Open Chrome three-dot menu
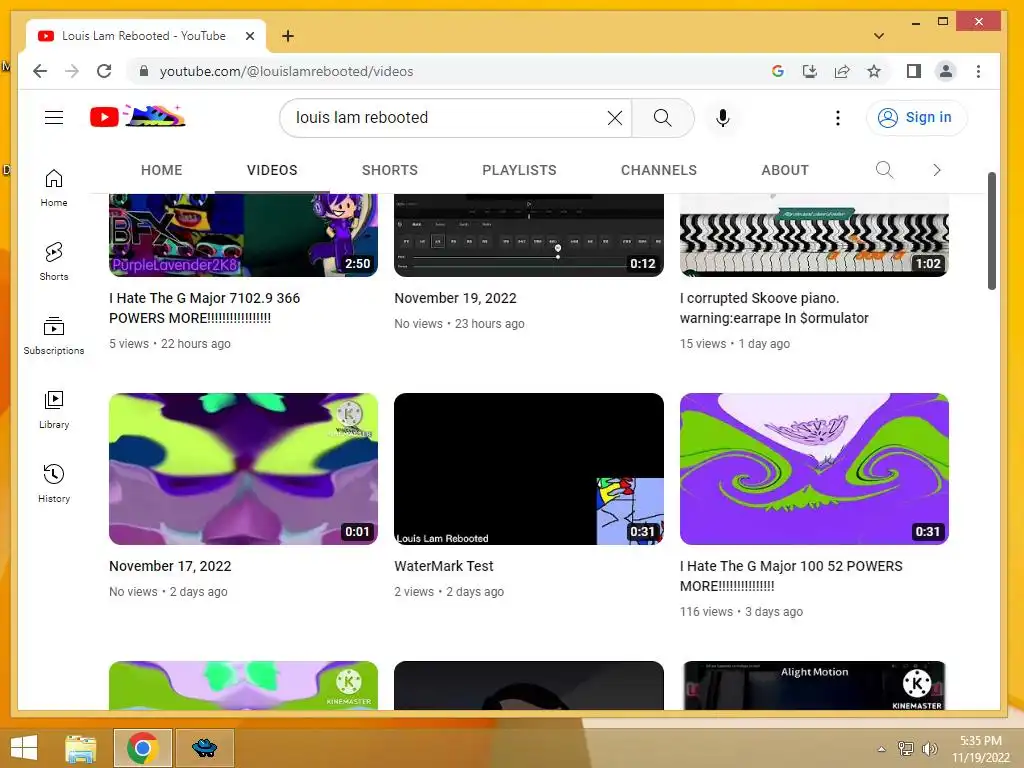 coord(978,71)
